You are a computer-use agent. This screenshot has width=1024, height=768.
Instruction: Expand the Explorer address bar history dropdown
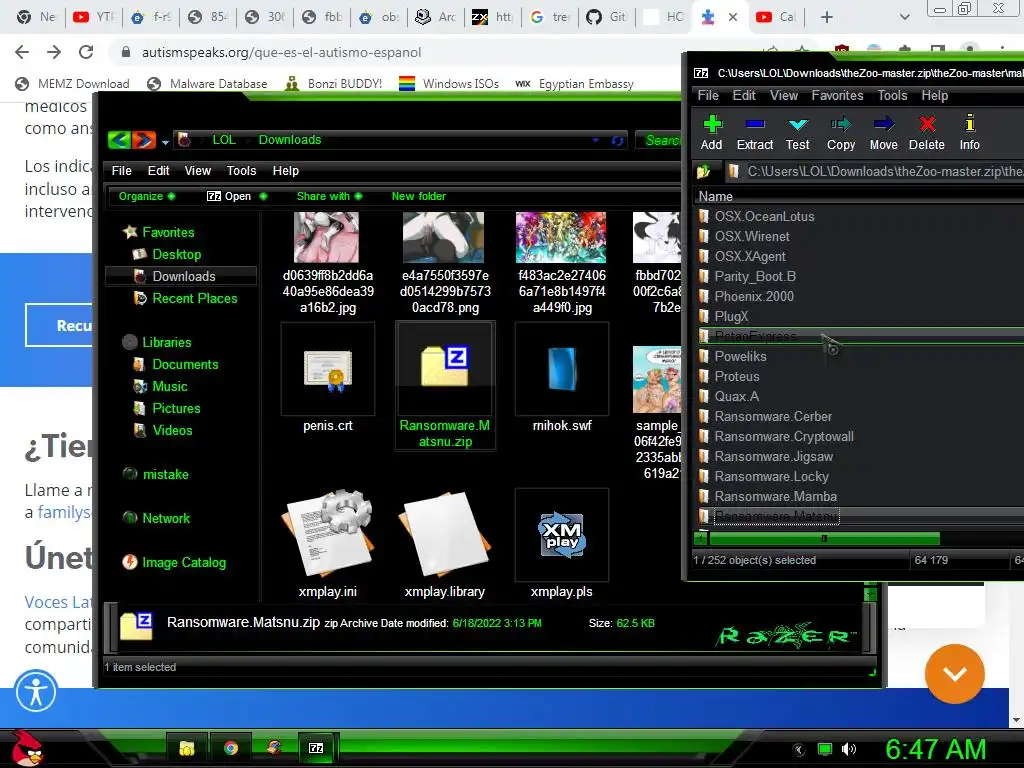click(x=595, y=140)
